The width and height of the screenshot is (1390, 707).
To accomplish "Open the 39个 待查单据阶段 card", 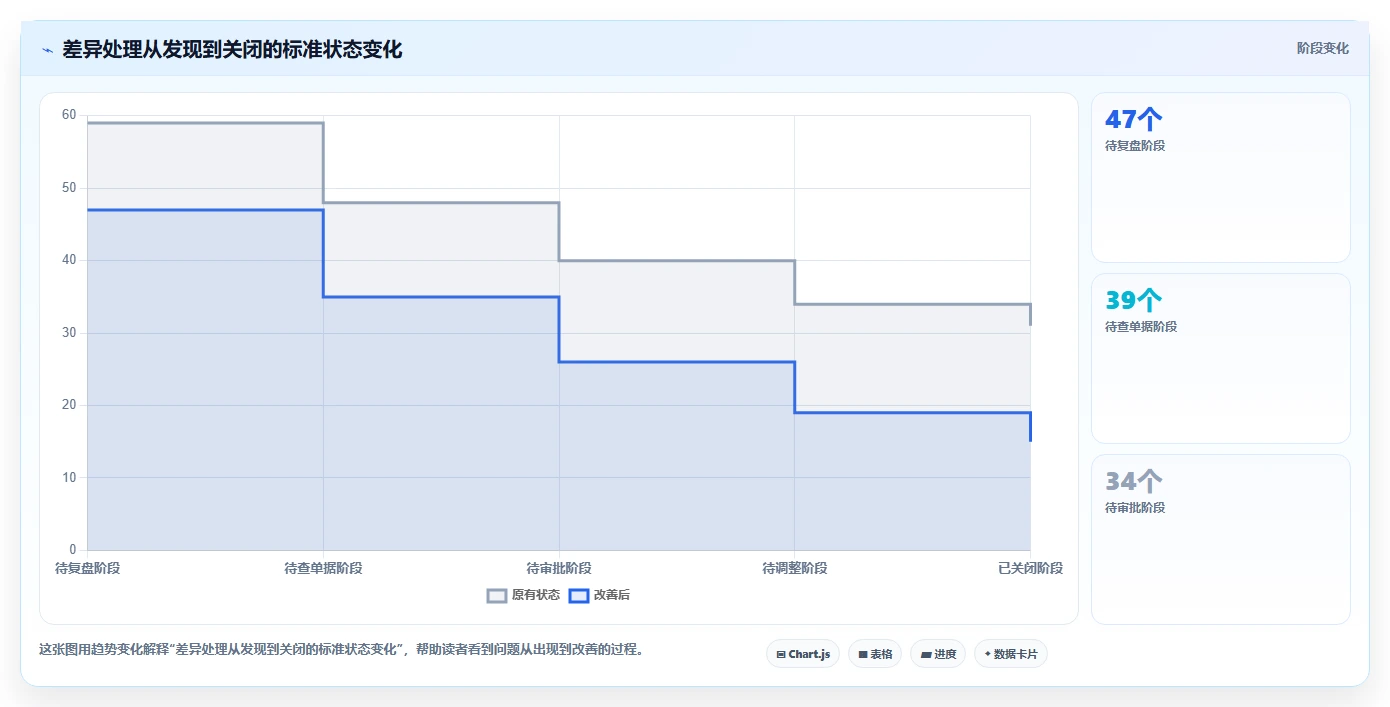I will coord(1220,359).
